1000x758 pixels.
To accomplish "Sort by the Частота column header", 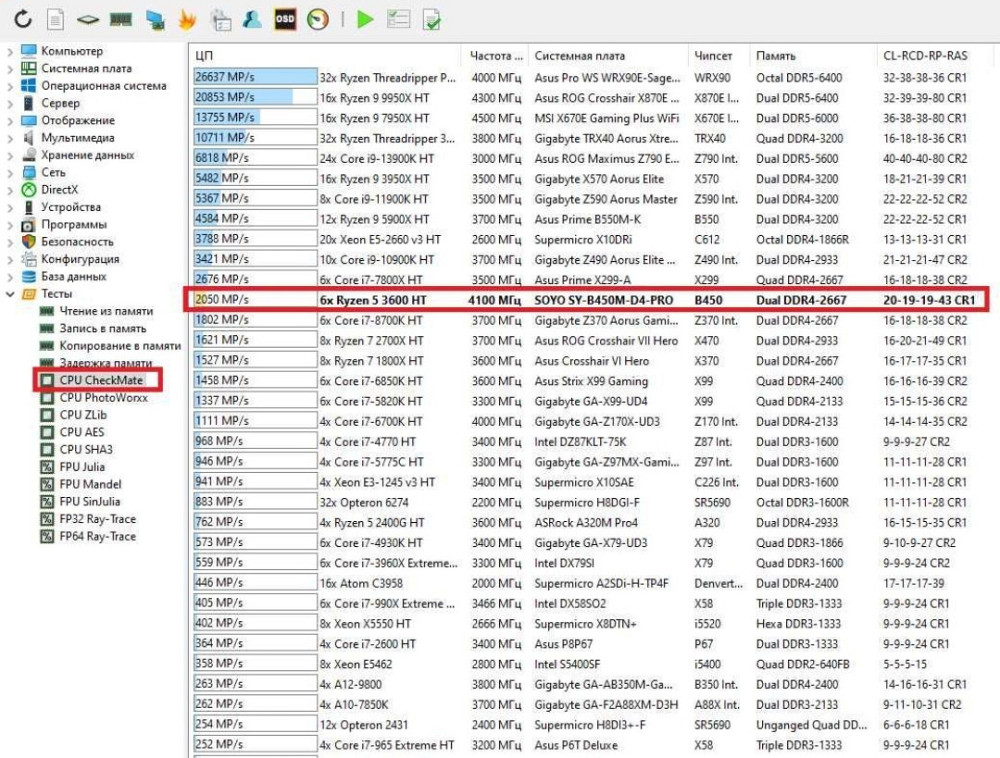I will click(496, 56).
